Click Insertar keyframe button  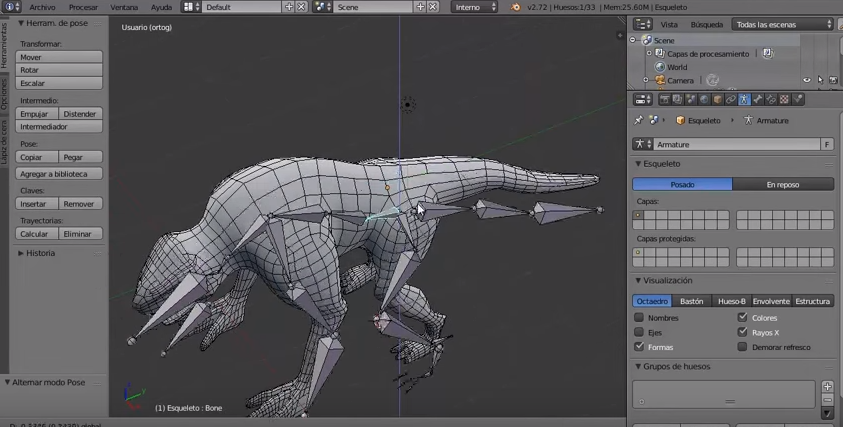37,204
